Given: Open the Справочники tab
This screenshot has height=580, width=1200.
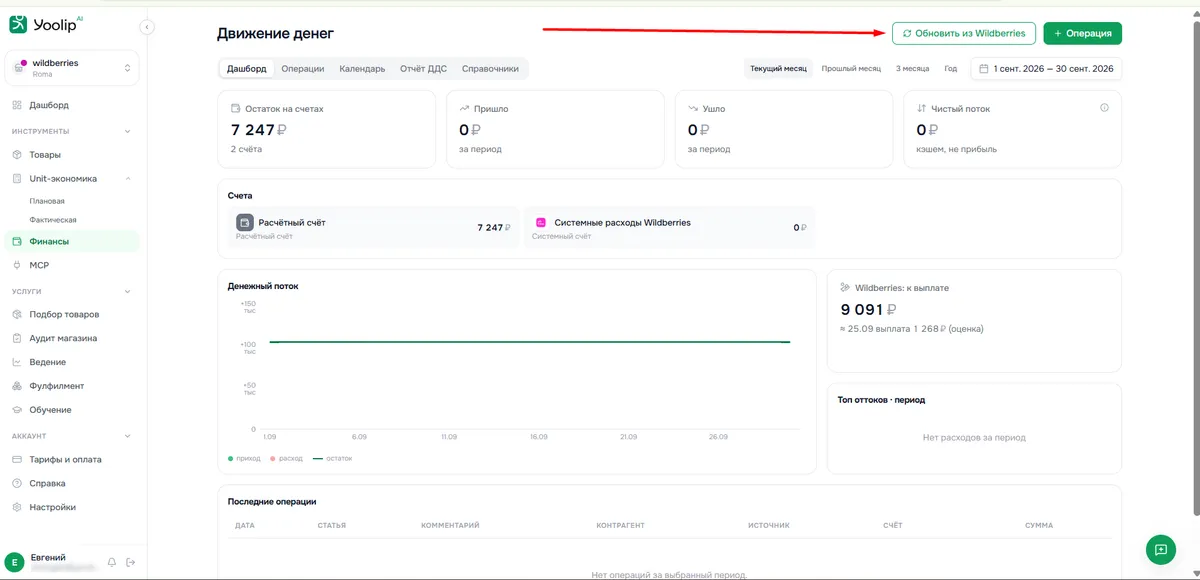Looking at the screenshot, I should [490, 69].
